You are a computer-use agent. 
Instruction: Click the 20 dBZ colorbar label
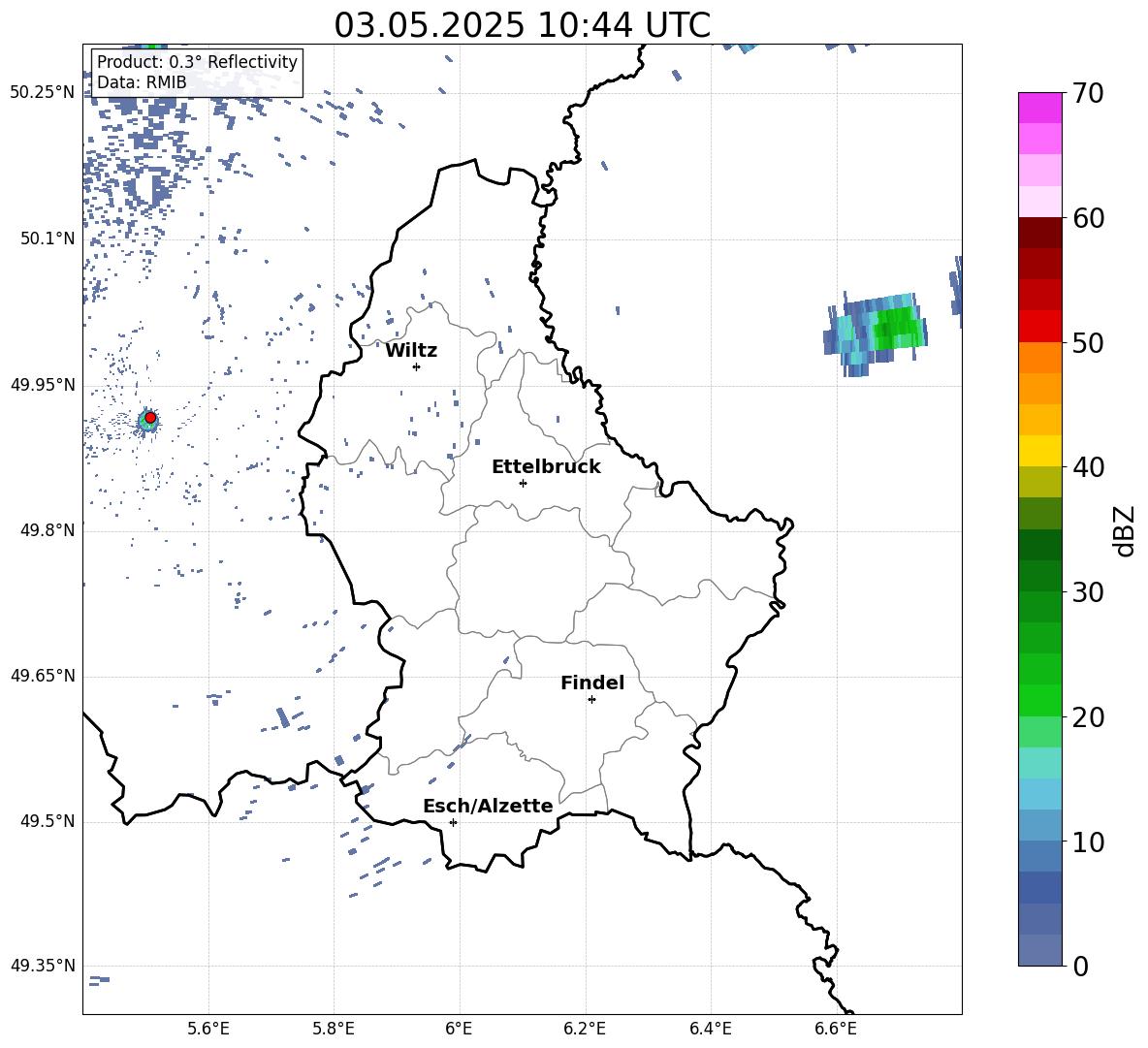coord(1088,717)
